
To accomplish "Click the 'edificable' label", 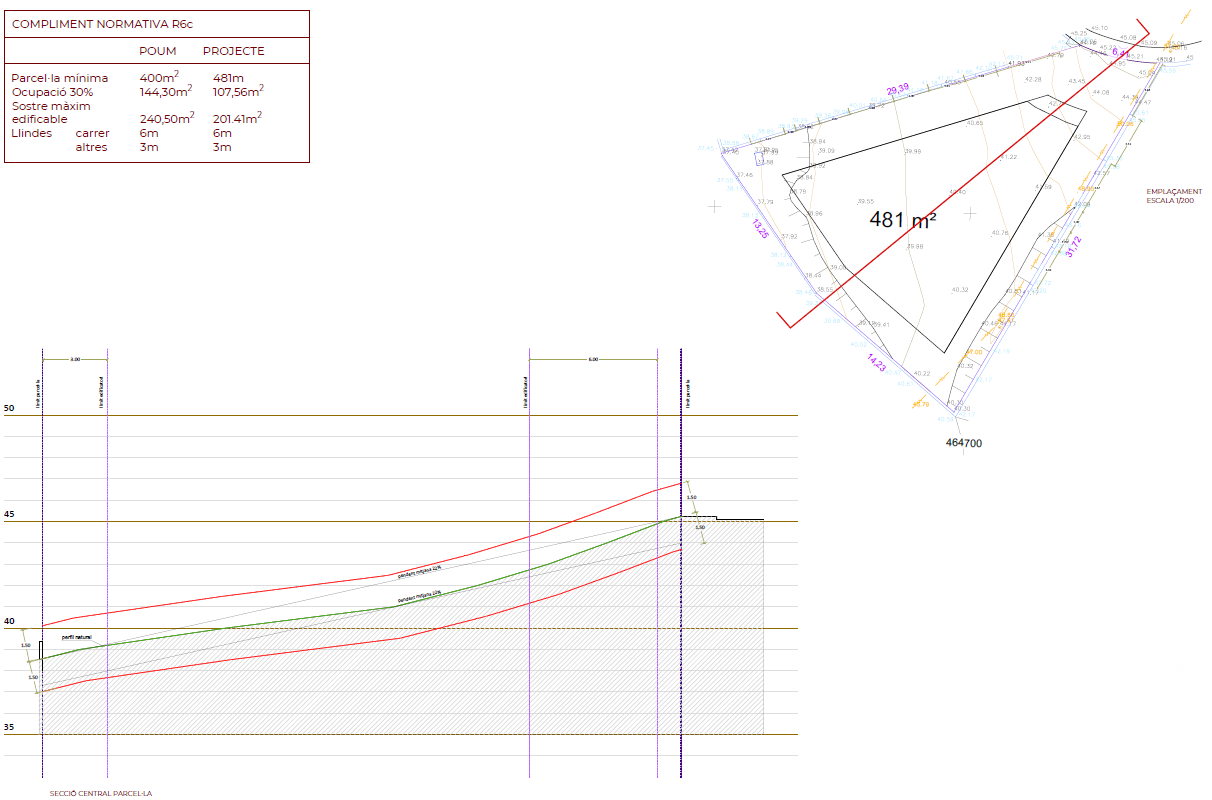I will coord(39,119).
